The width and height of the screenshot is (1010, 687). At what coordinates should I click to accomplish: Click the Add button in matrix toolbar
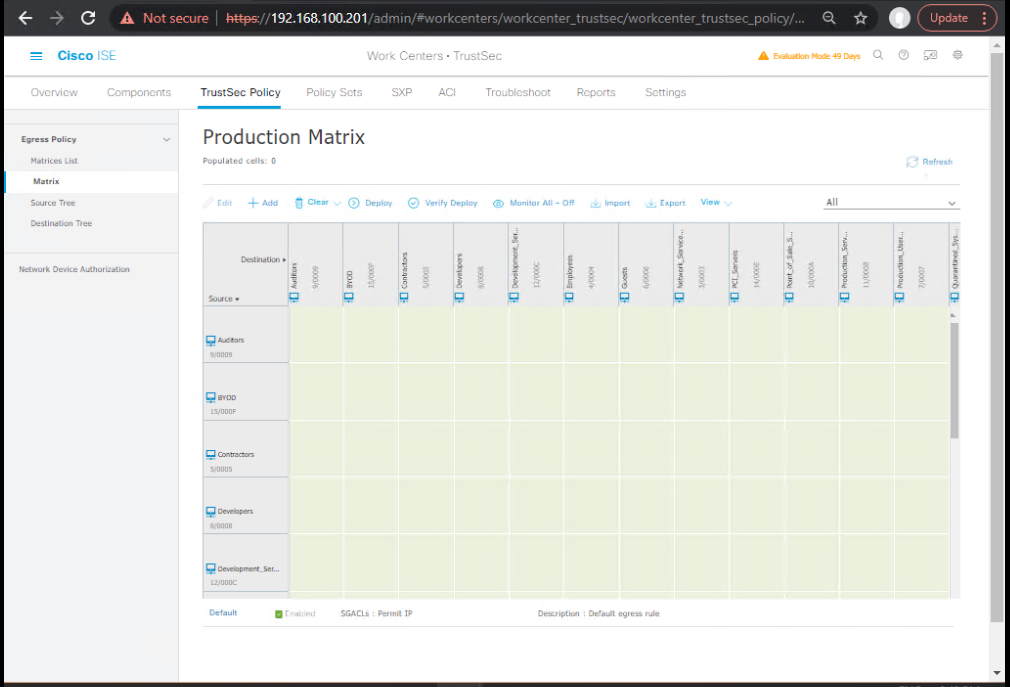click(263, 203)
